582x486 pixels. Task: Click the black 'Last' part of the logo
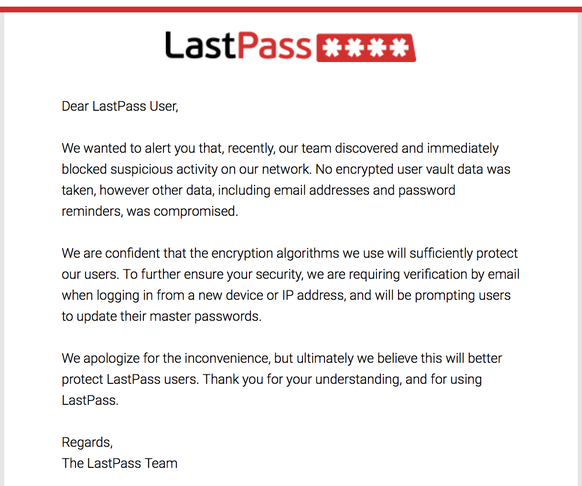200,45
